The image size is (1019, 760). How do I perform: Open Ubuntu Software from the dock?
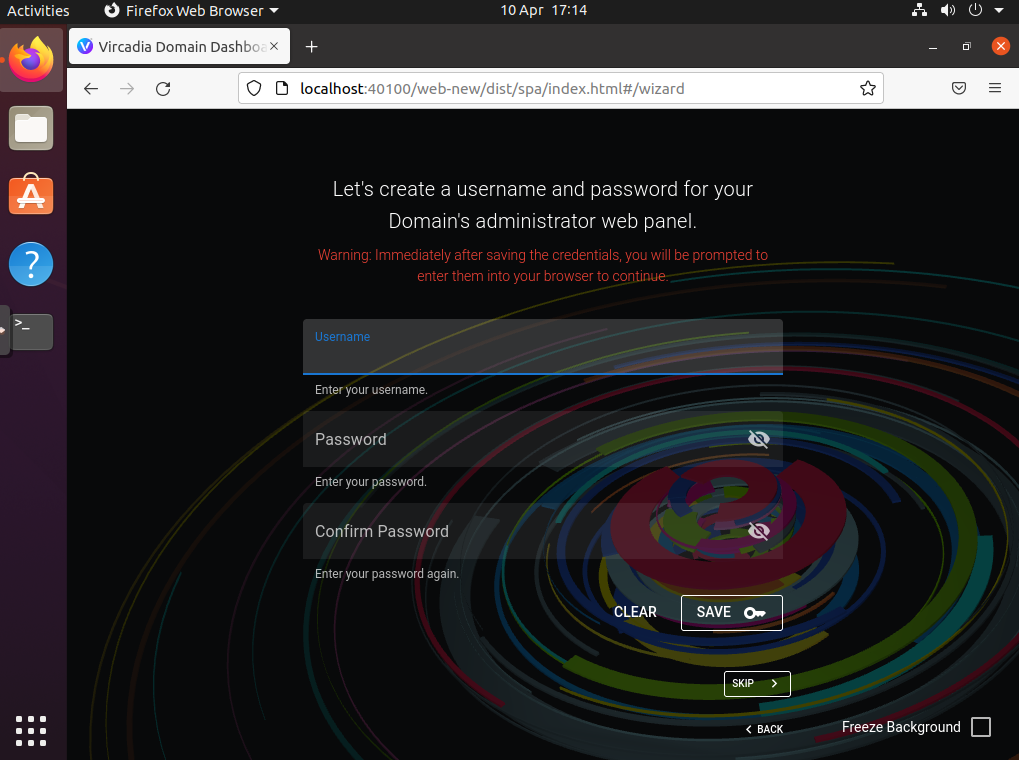coord(31,194)
